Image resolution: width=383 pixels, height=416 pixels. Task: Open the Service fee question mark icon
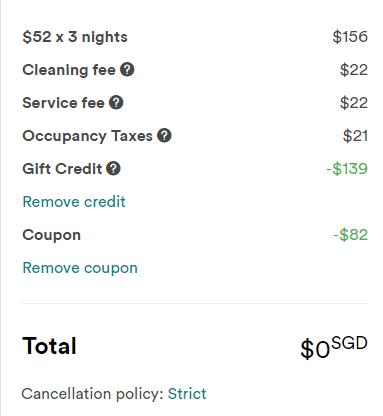116,103
